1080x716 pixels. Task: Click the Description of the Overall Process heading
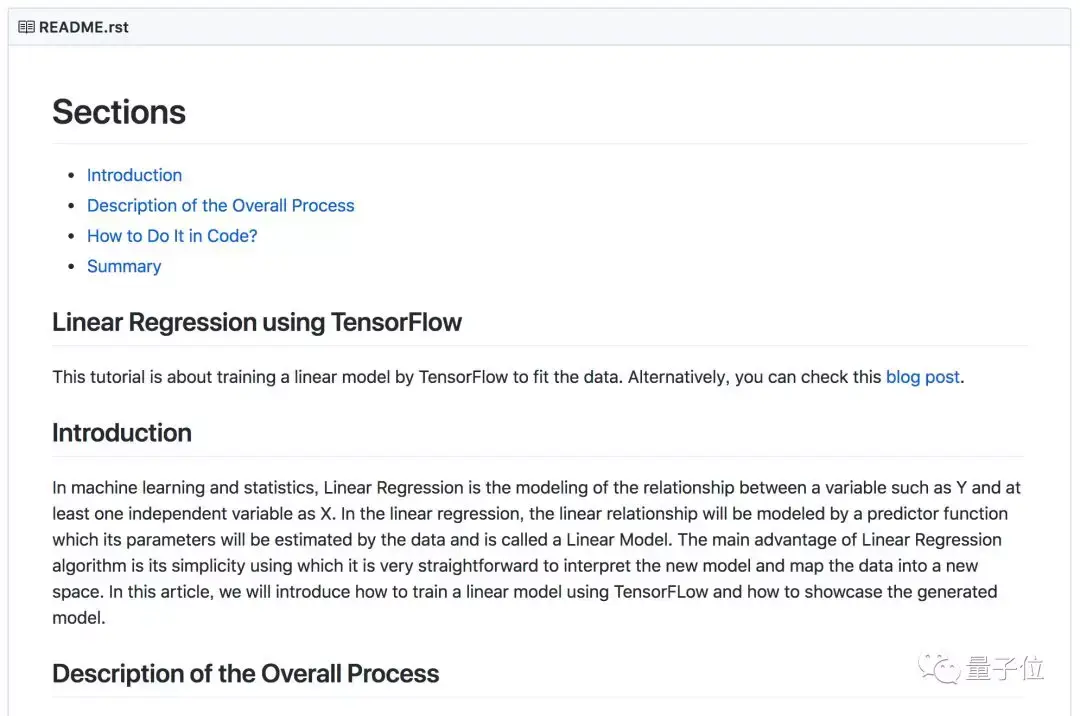tap(245, 673)
